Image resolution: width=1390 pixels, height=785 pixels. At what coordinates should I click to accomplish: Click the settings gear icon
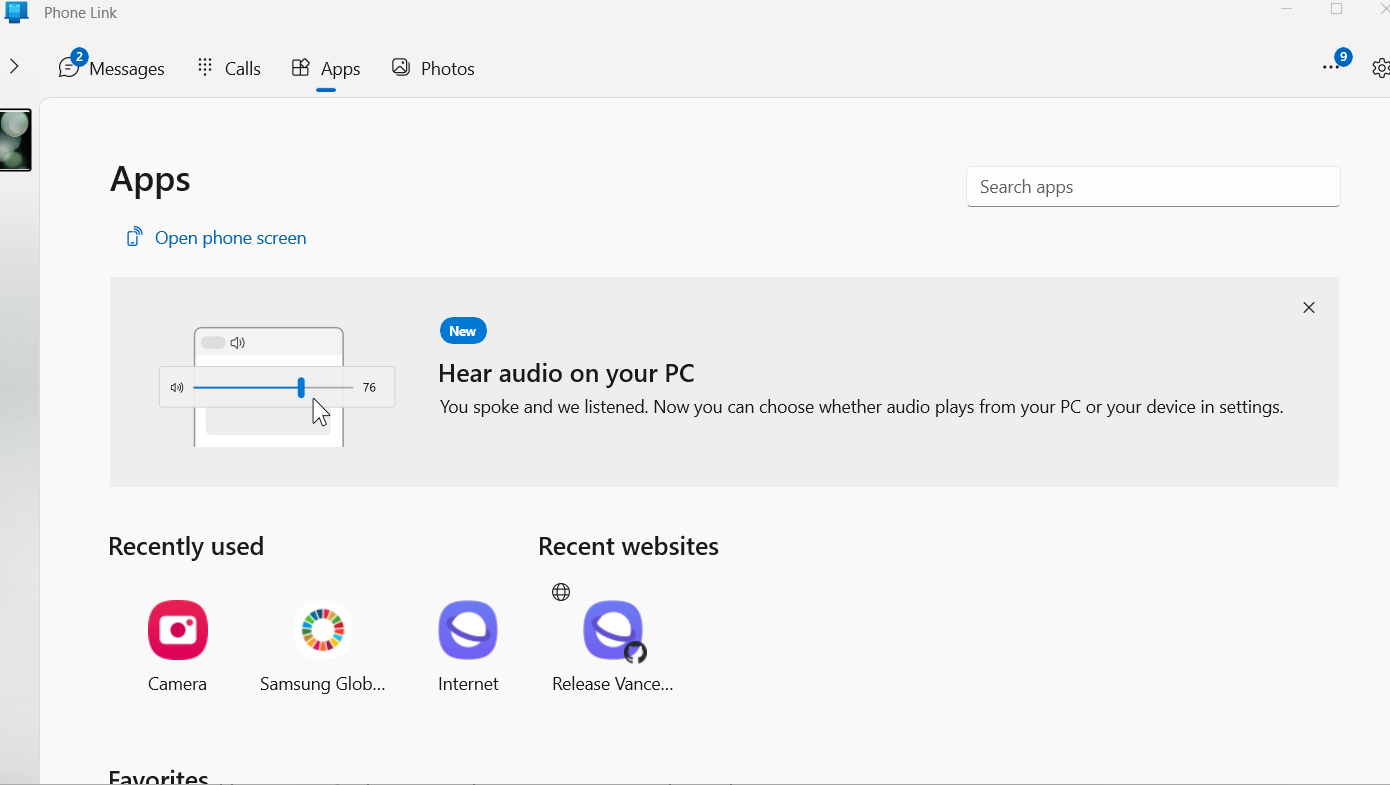coord(1380,68)
